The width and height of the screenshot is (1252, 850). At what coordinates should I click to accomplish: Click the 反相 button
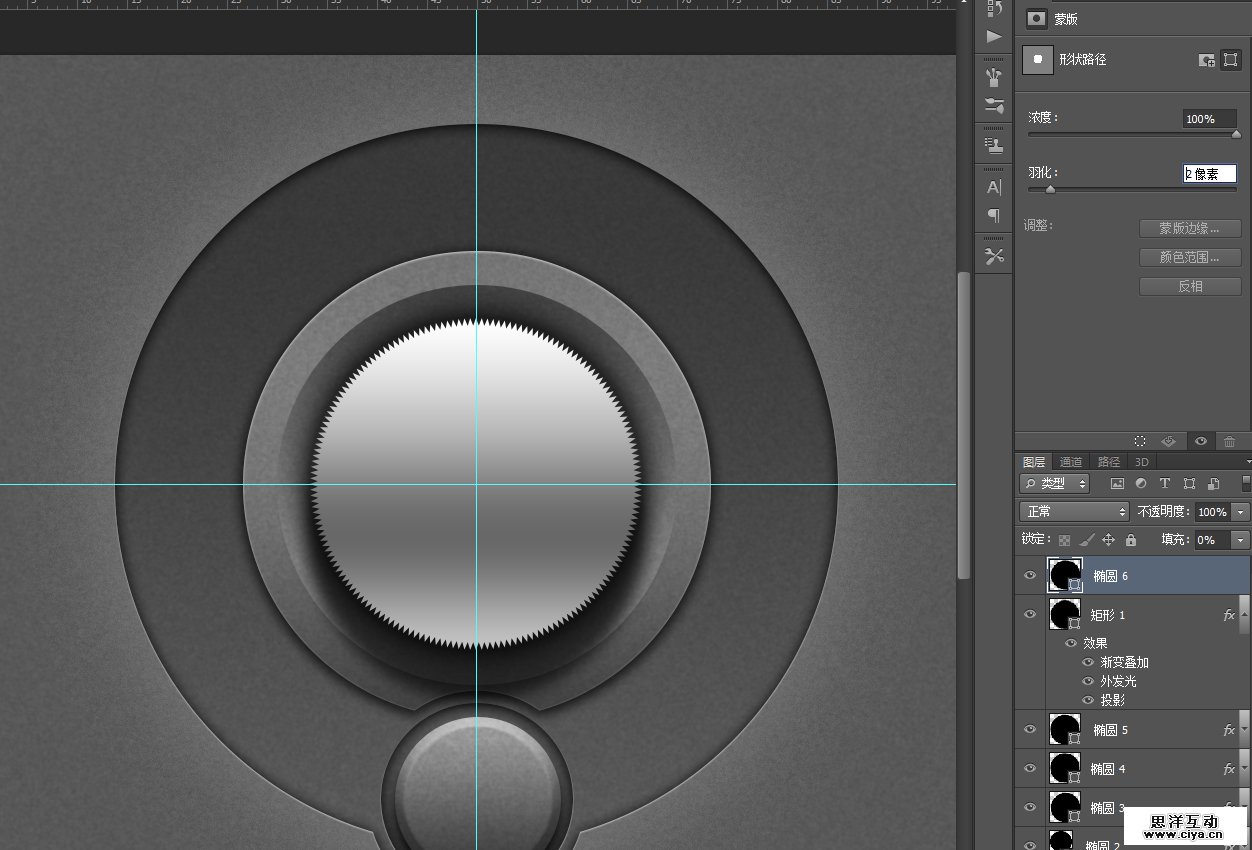coord(1190,286)
